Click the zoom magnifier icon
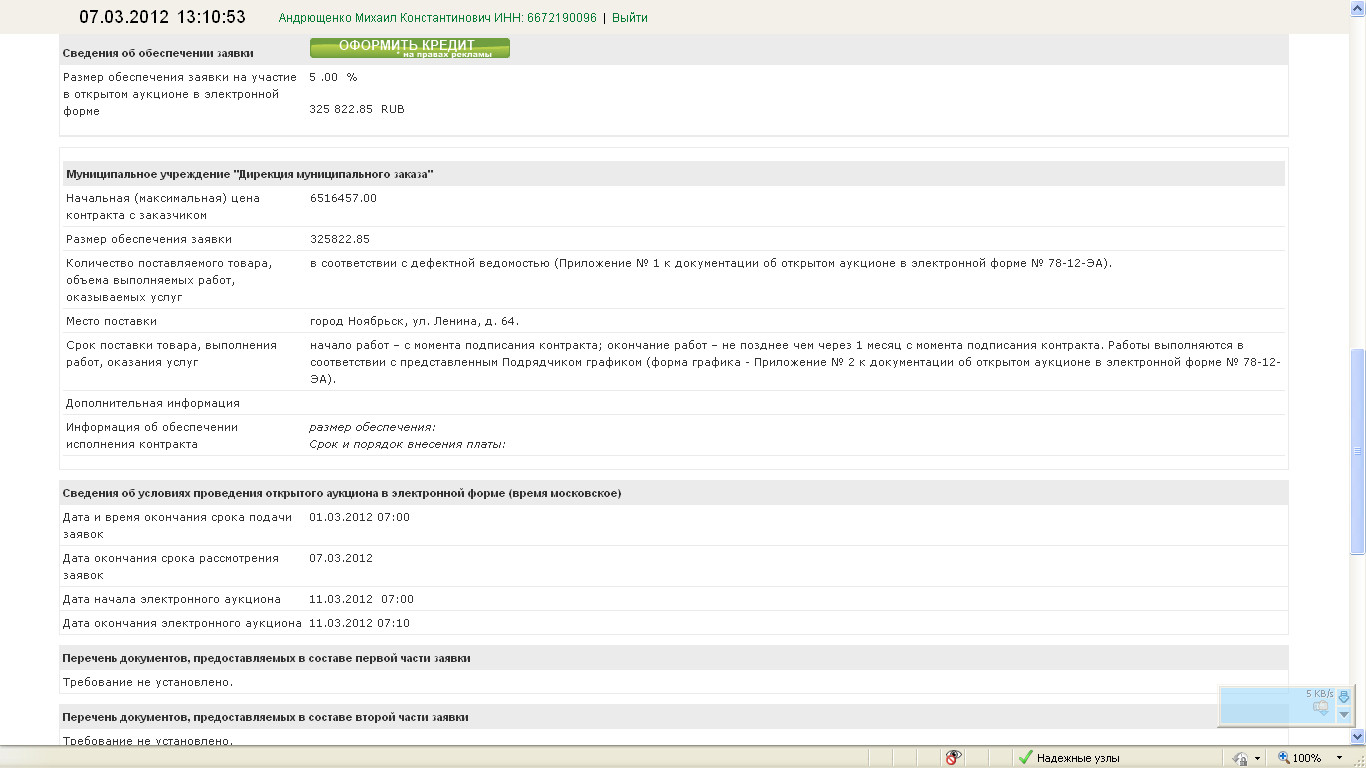Screen dimensions: 1366x768 (1284, 758)
